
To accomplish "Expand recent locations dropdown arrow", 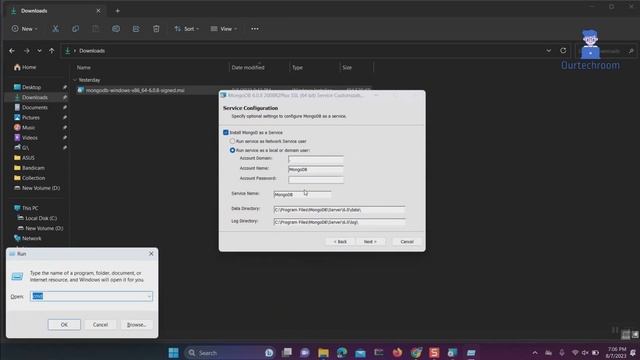I will [39, 51].
